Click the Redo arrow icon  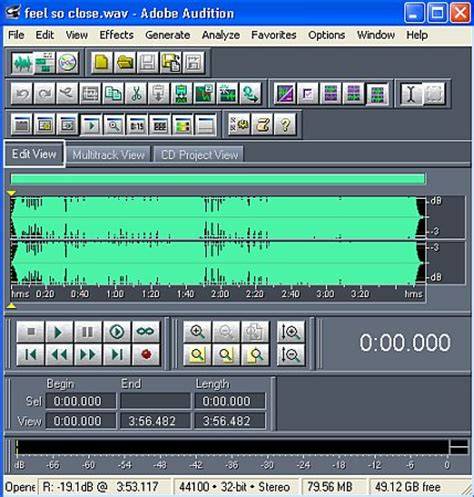pos(45,94)
